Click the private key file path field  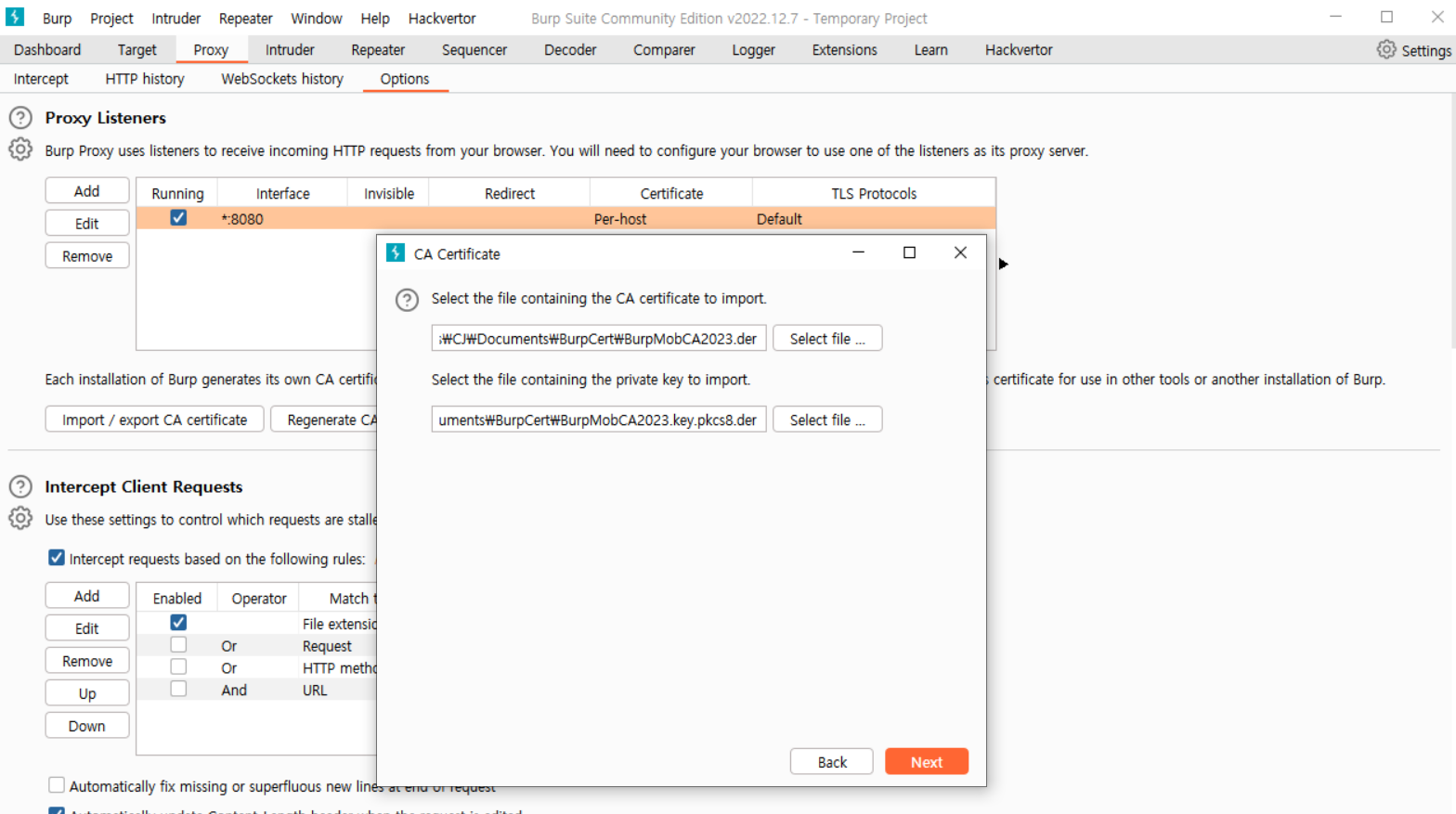pos(599,420)
